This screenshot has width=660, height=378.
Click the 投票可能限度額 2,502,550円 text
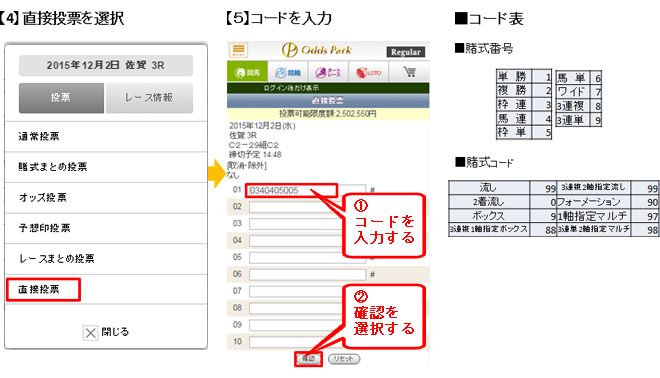pyautogui.click(x=328, y=114)
